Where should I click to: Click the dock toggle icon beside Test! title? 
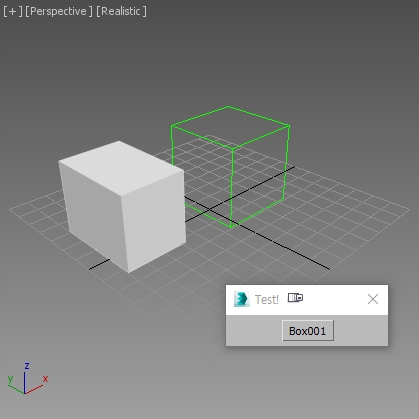pos(295,297)
